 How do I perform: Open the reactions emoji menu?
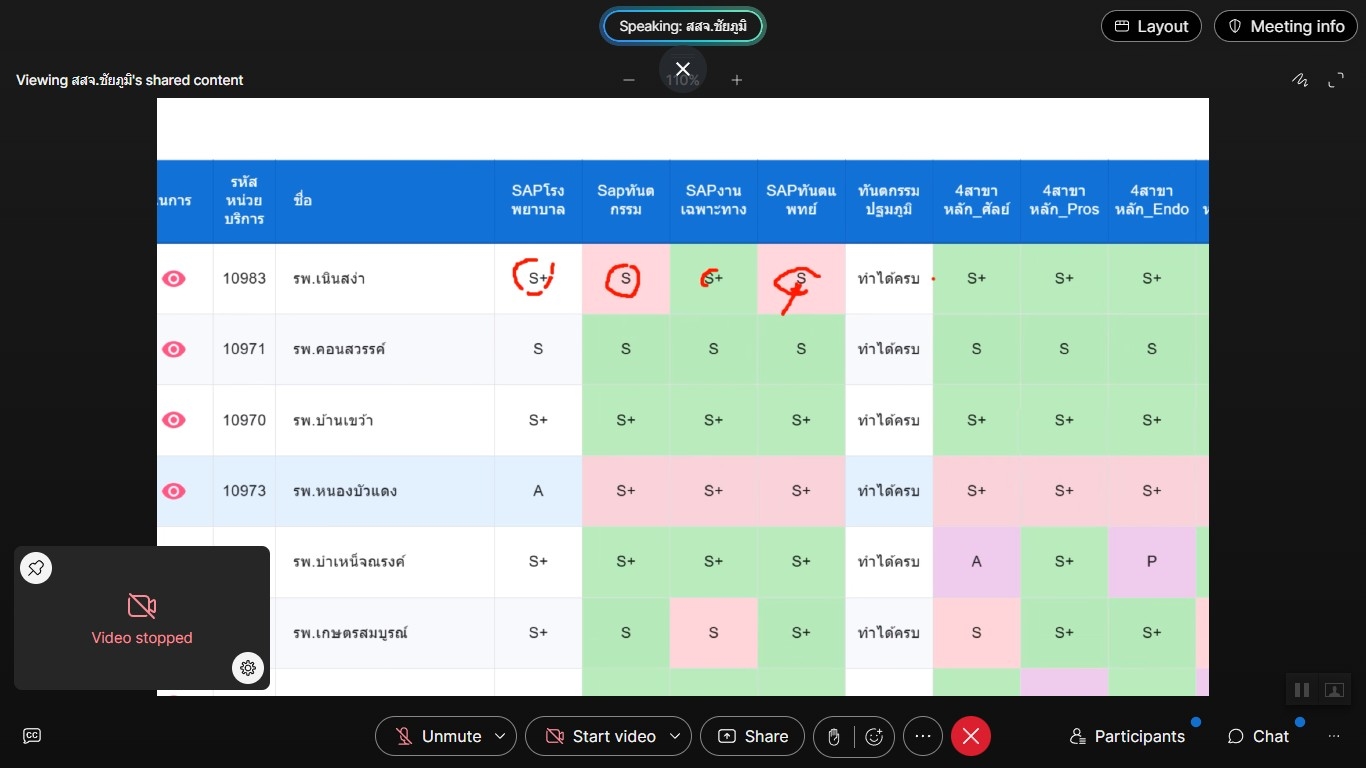(874, 736)
